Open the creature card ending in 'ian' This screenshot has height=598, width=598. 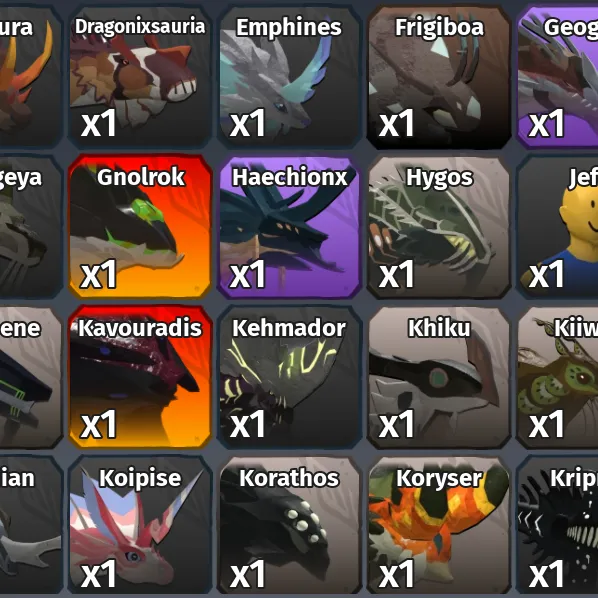tap(31, 526)
